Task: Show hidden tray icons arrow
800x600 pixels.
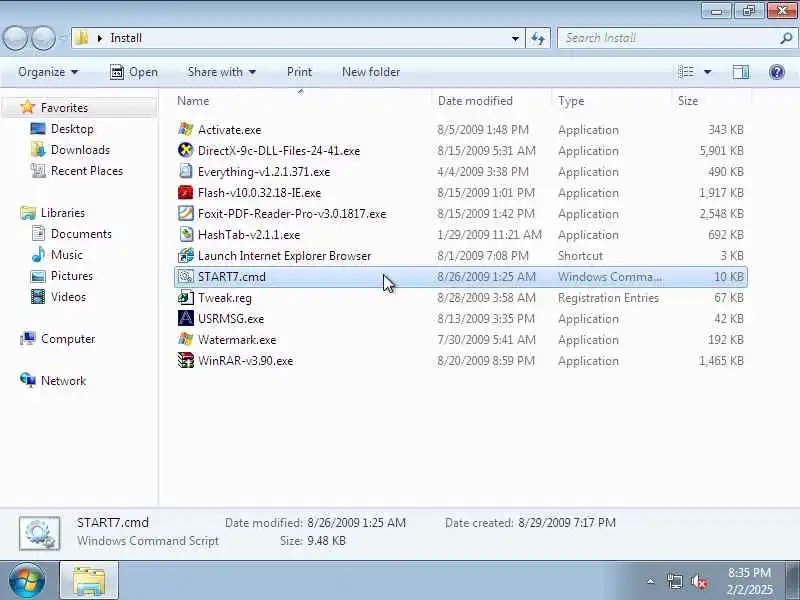Action: click(x=651, y=581)
